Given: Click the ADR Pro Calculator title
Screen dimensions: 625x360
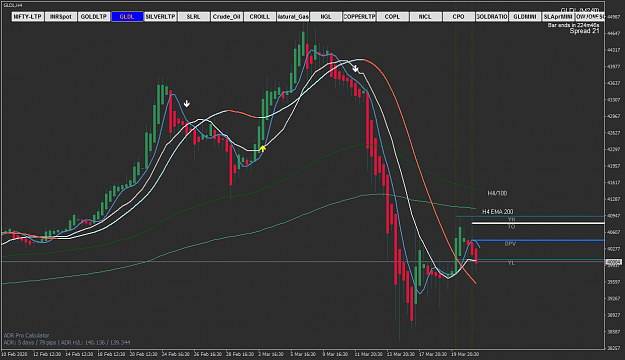Looking at the screenshot, I should [26, 336].
